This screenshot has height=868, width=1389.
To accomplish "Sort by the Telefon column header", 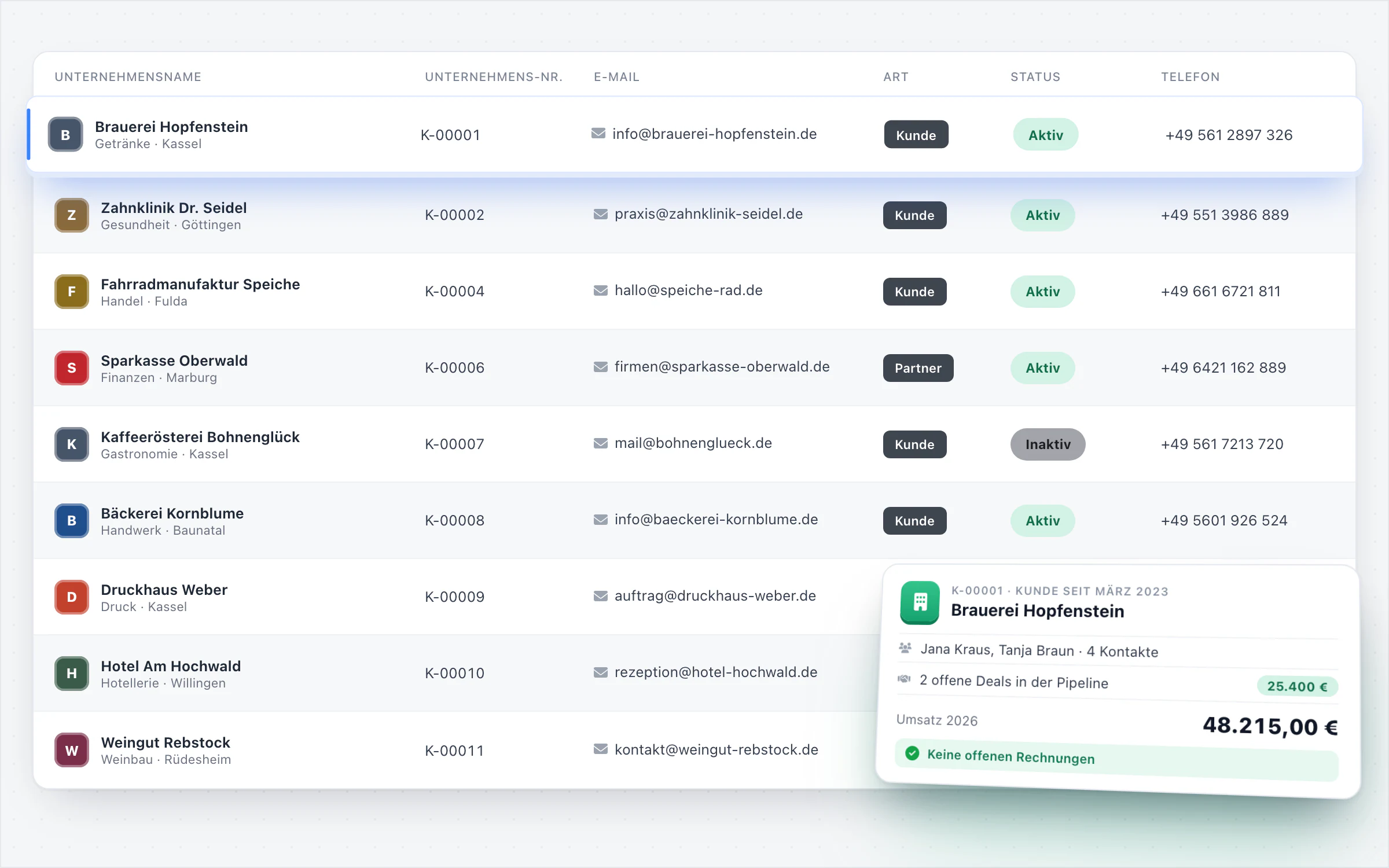I will [x=1190, y=77].
